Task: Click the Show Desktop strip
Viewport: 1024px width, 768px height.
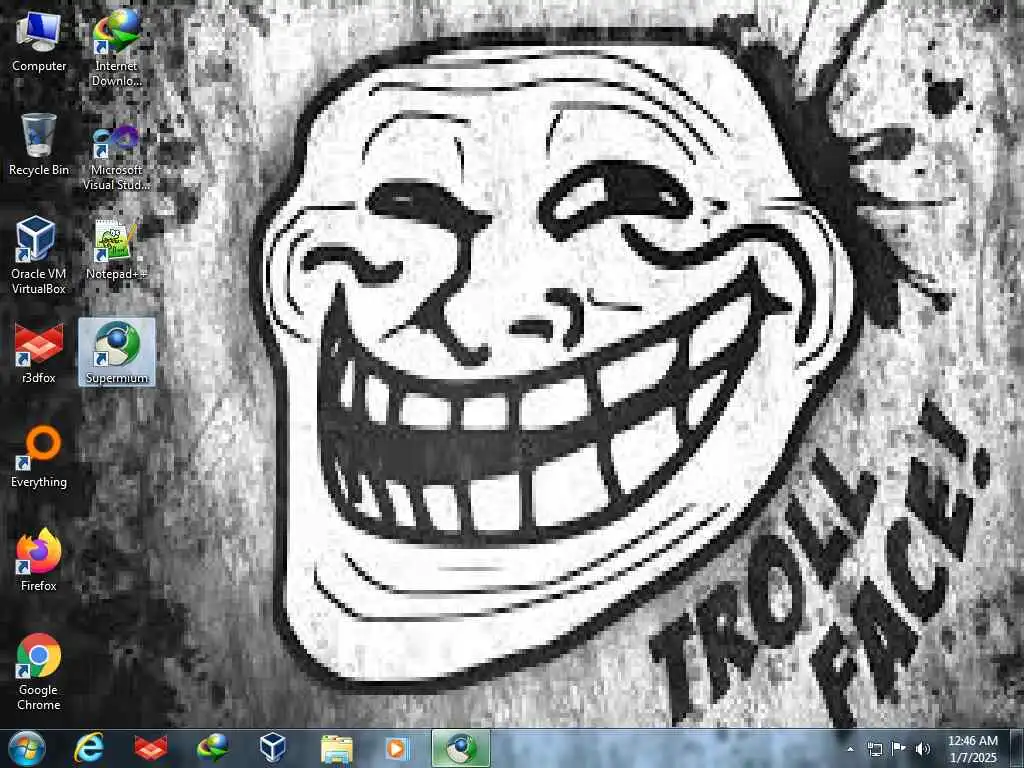Action: (x=1017, y=748)
